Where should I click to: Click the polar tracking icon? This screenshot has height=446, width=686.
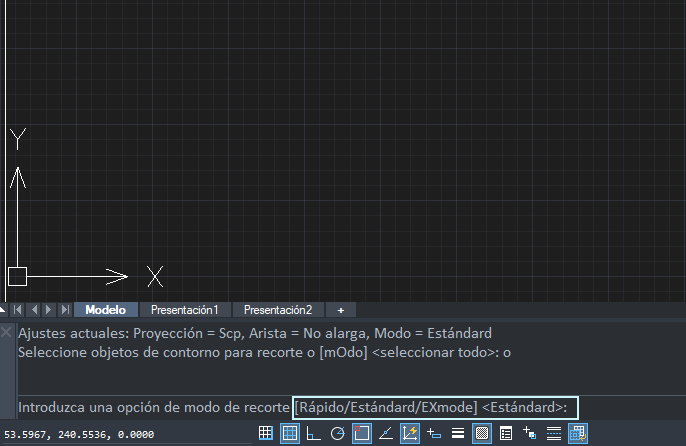(x=337, y=433)
